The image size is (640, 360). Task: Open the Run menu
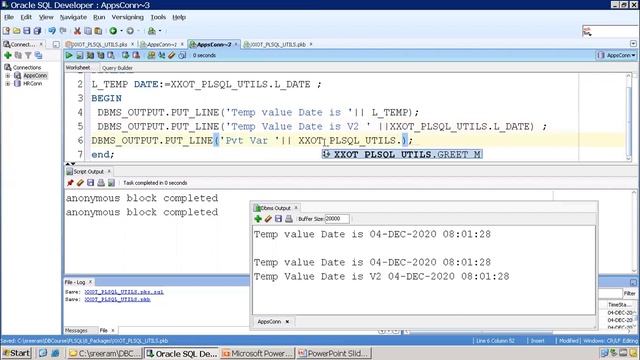(99, 17)
